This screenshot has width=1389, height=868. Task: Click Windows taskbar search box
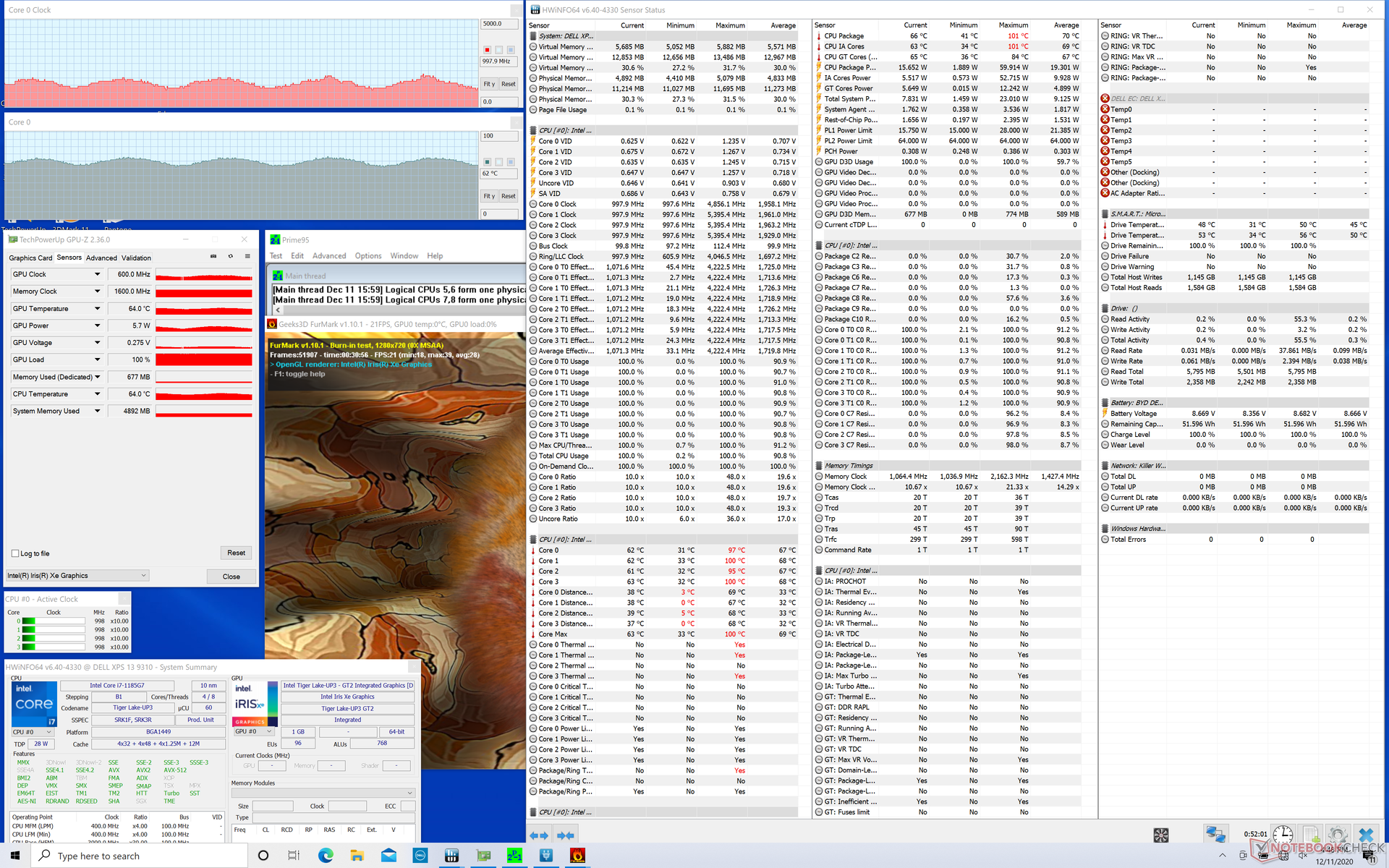[x=140, y=856]
